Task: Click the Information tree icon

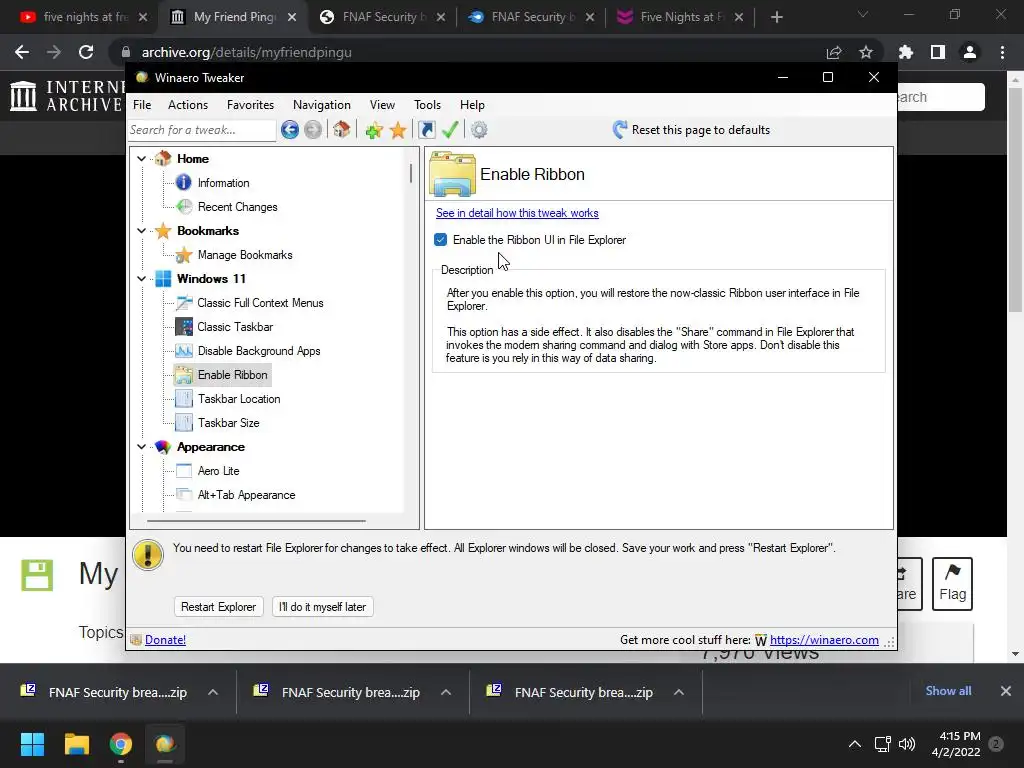Action: [184, 182]
